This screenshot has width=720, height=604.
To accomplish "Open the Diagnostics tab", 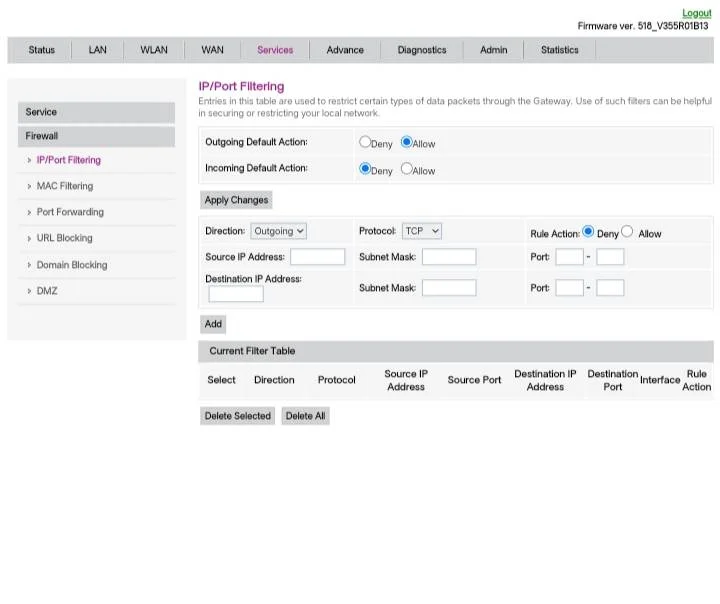I will (x=422, y=50).
